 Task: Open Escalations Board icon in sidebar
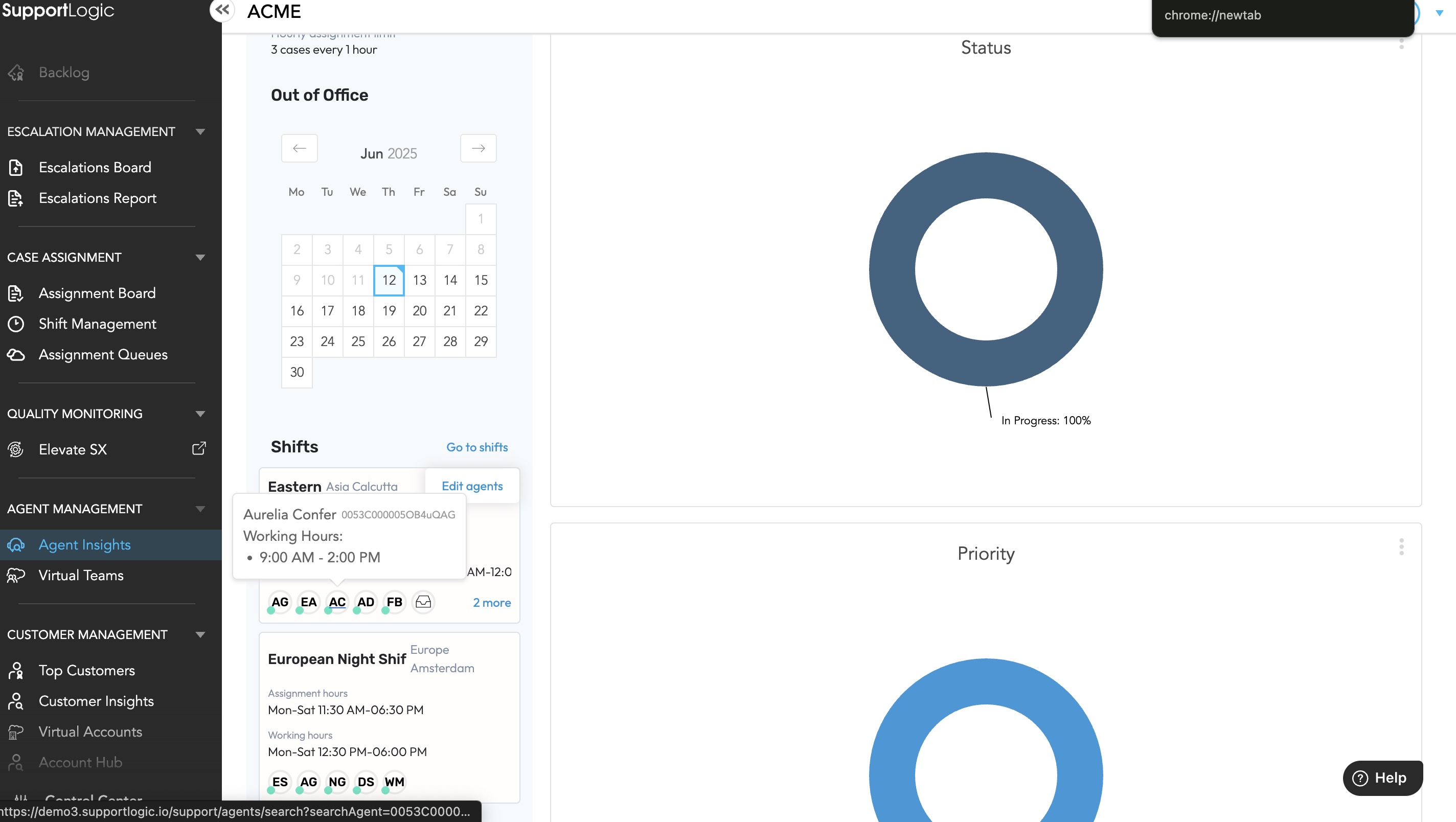tap(16, 167)
